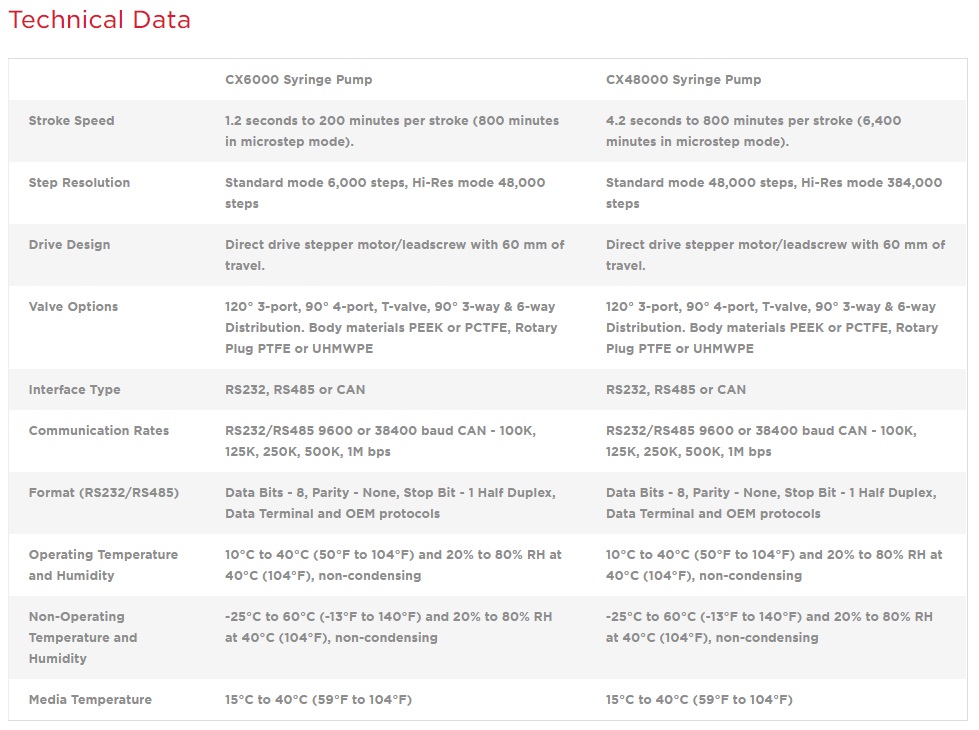Select the Operating Temperature and Humidity label

click(x=103, y=565)
